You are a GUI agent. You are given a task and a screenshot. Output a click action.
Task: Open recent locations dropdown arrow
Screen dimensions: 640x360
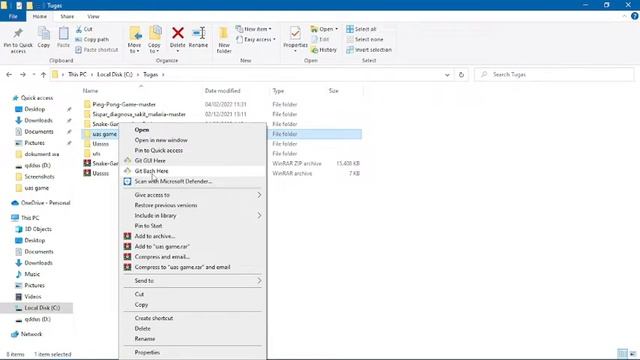pyautogui.click(x=33, y=75)
